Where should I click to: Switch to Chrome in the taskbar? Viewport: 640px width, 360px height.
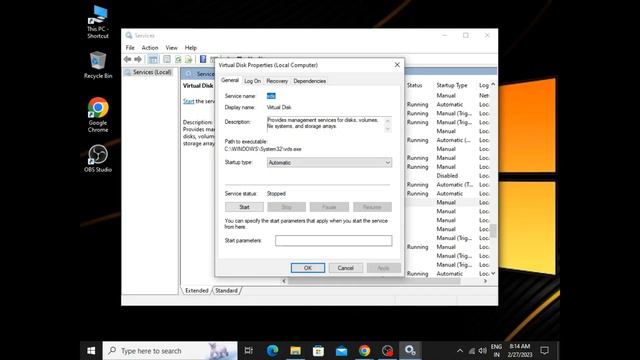point(364,351)
